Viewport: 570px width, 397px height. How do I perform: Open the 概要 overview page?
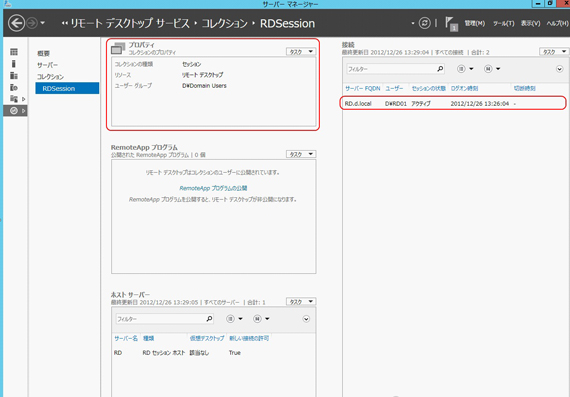click(43, 53)
